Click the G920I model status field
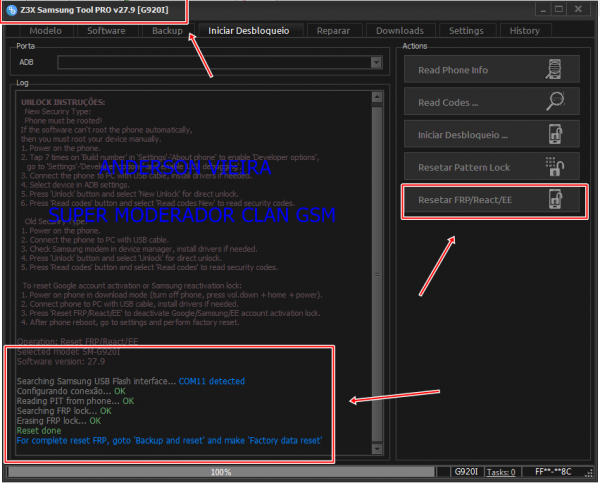The height and width of the screenshot is (483, 600). pyautogui.click(x=466, y=472)
